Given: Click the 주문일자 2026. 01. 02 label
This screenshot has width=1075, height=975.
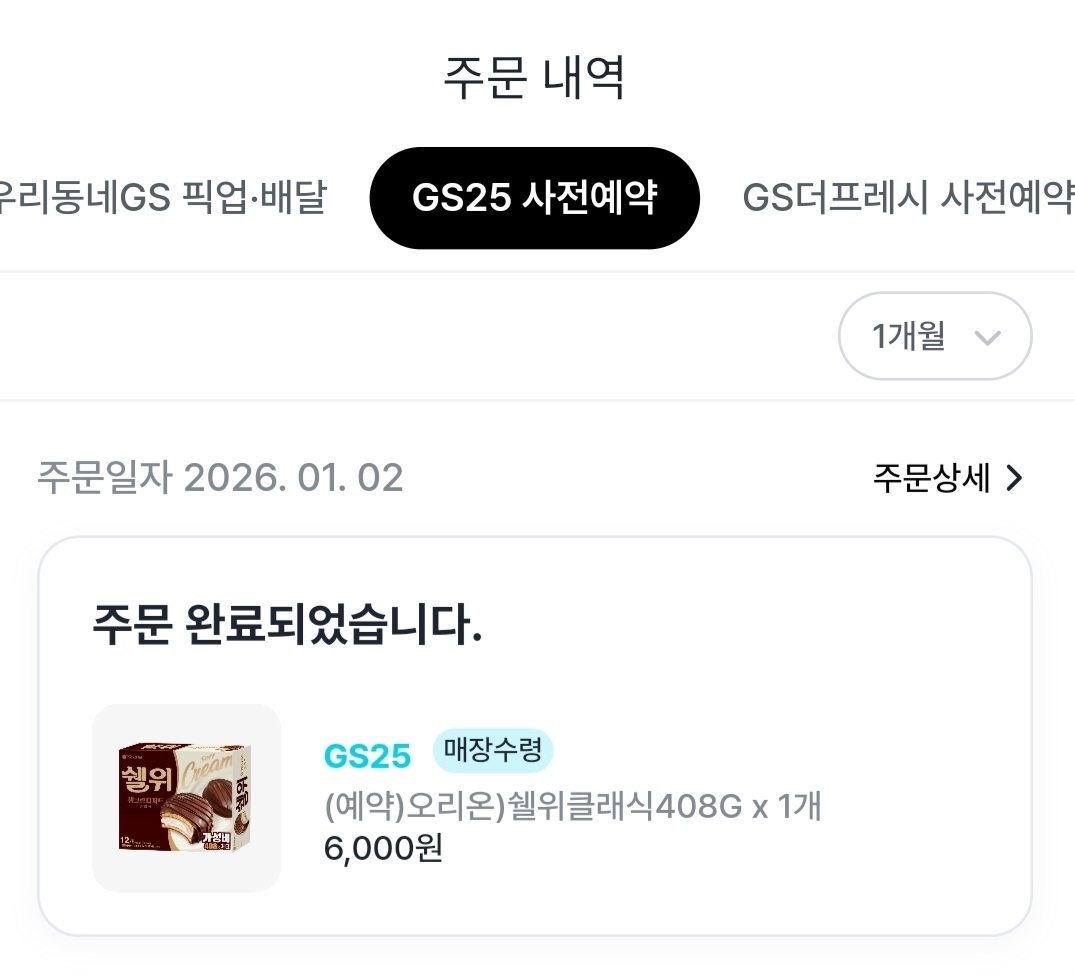Looking at the screenshot, I should click(220, 478).
